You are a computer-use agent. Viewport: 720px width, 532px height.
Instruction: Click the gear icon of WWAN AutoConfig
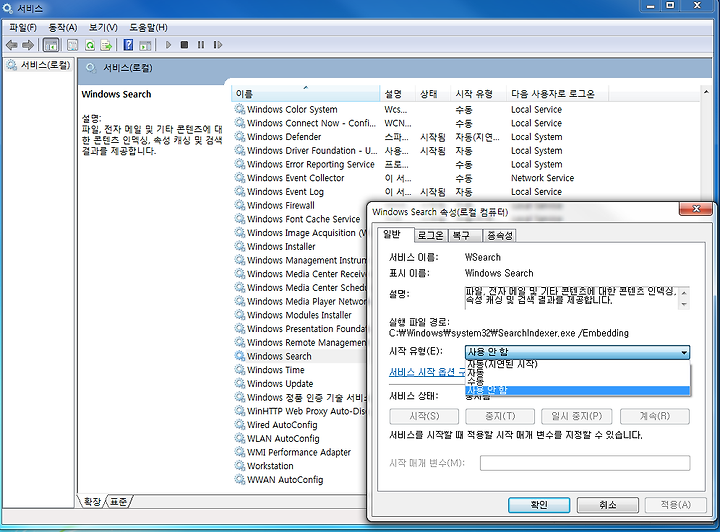point(240,480)
